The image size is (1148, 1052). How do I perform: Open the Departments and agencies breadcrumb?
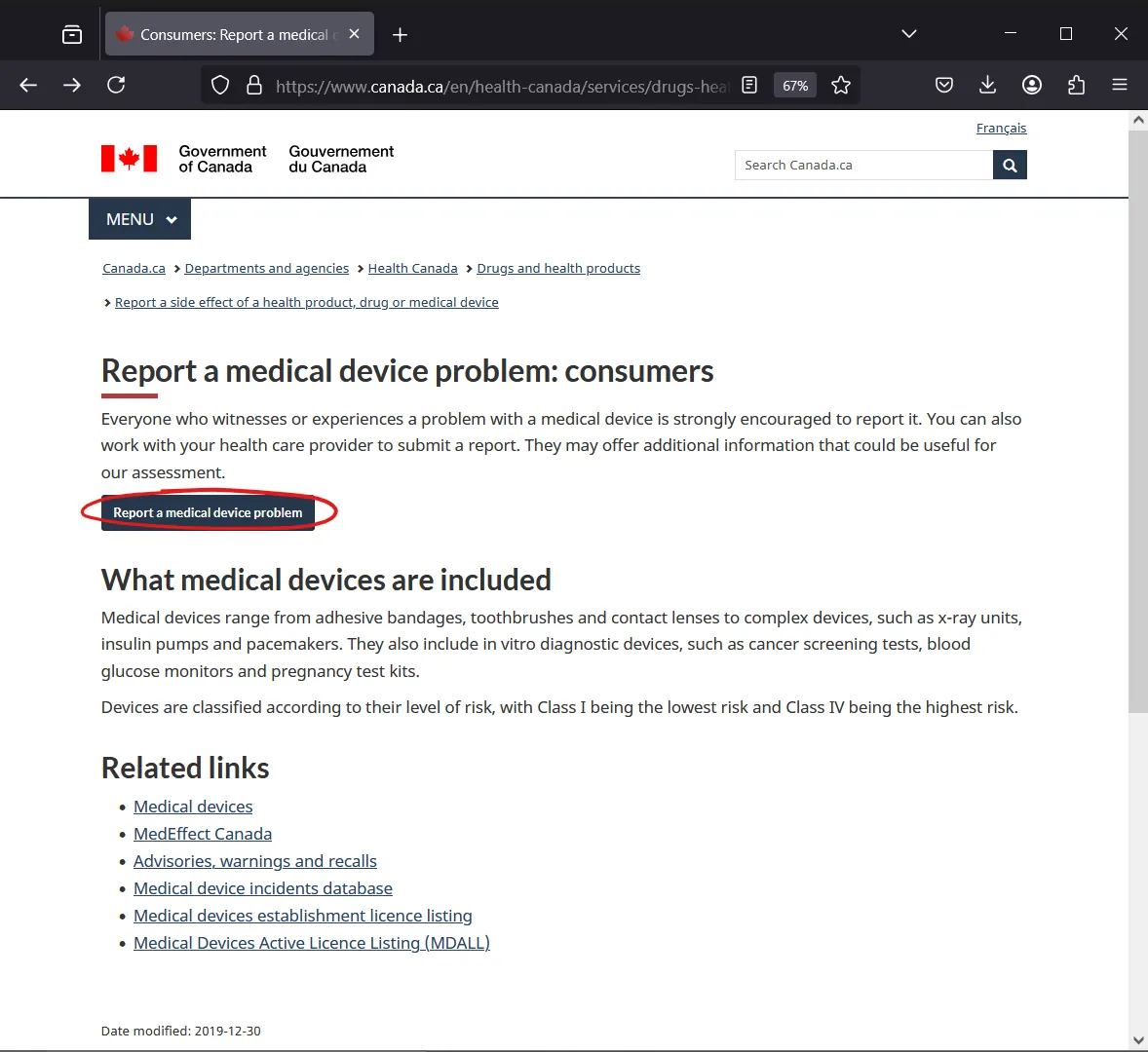coord(266,269)
